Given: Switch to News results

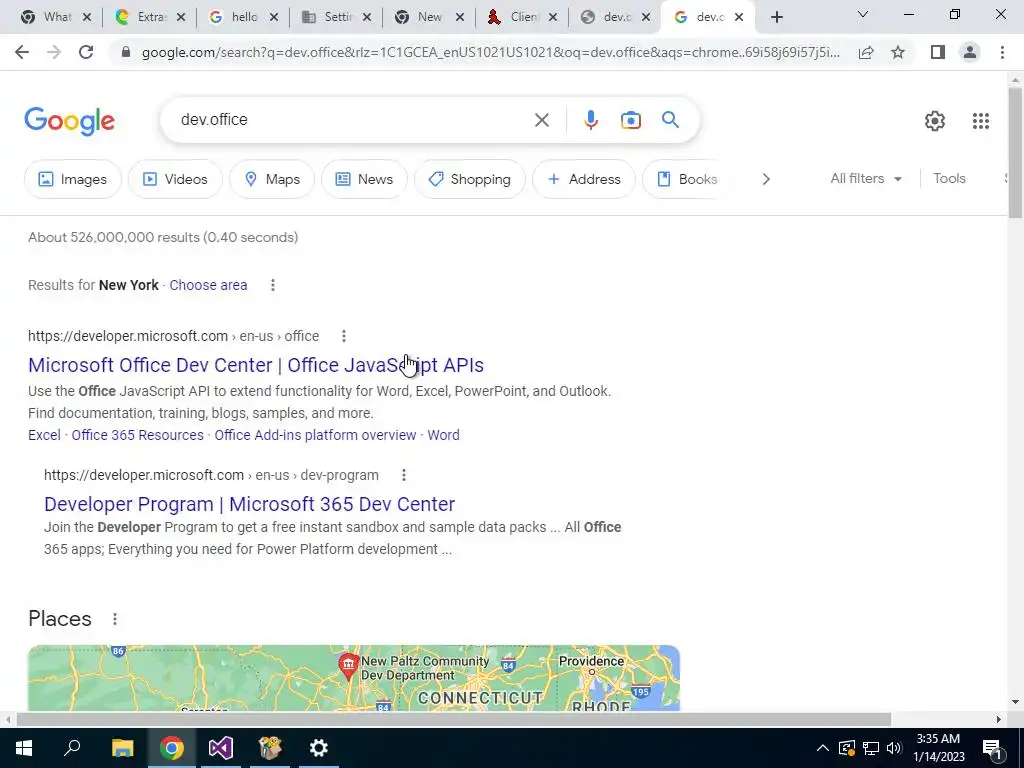Looking at the screenshot, I should click(x=364, y=179).
